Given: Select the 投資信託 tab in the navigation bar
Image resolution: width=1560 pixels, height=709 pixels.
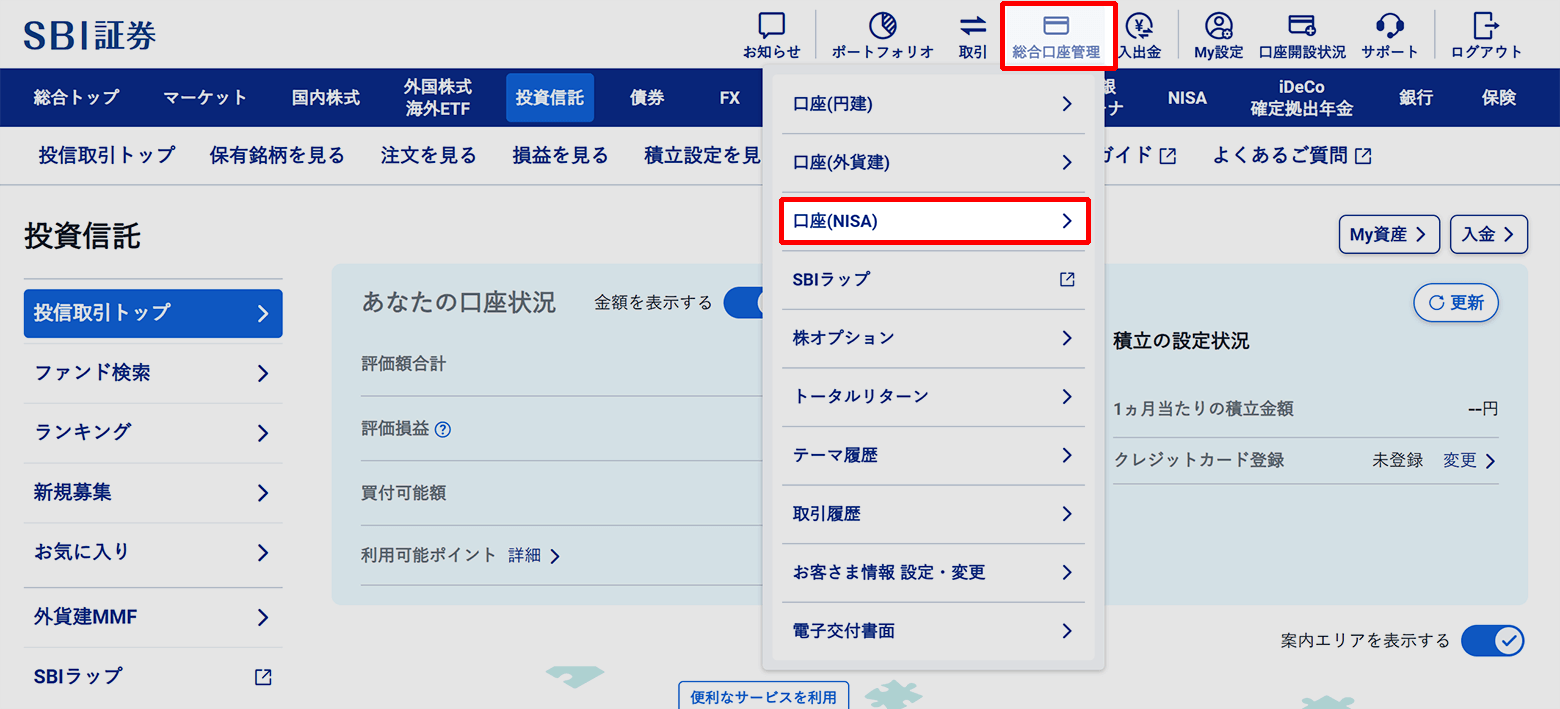Looking at the screenshot, I should [550, 98].
